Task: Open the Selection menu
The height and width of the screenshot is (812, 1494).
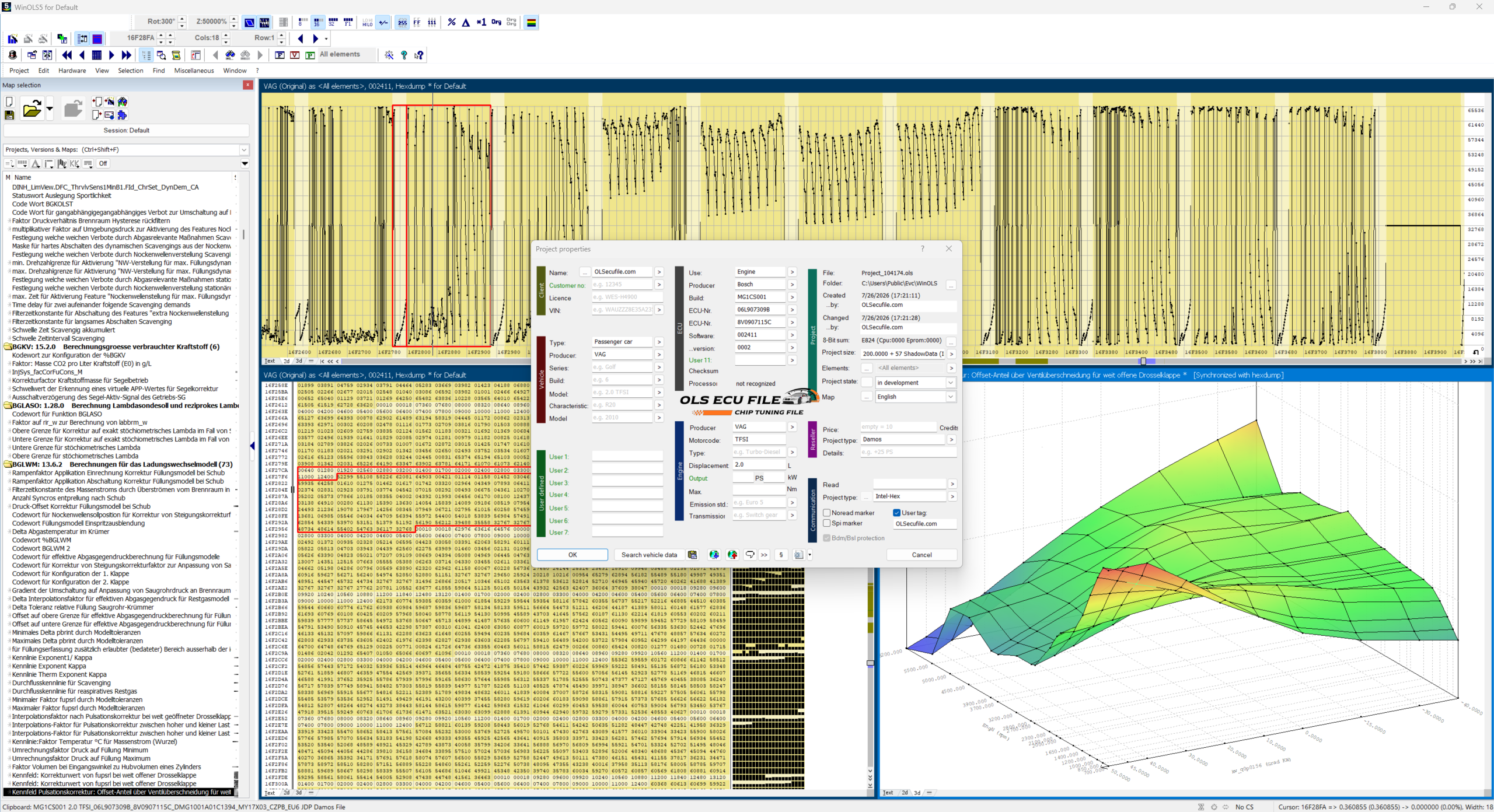Action: (131, 71)
